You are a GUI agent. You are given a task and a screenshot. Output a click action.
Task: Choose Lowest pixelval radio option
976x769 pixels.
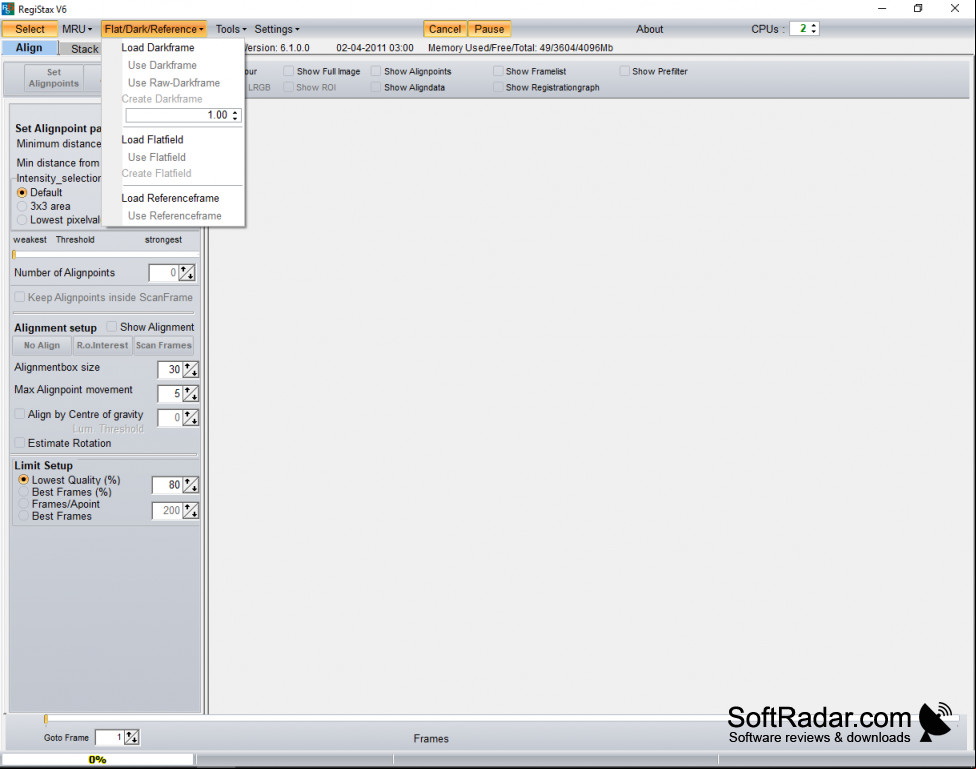[x=22, y=220]
